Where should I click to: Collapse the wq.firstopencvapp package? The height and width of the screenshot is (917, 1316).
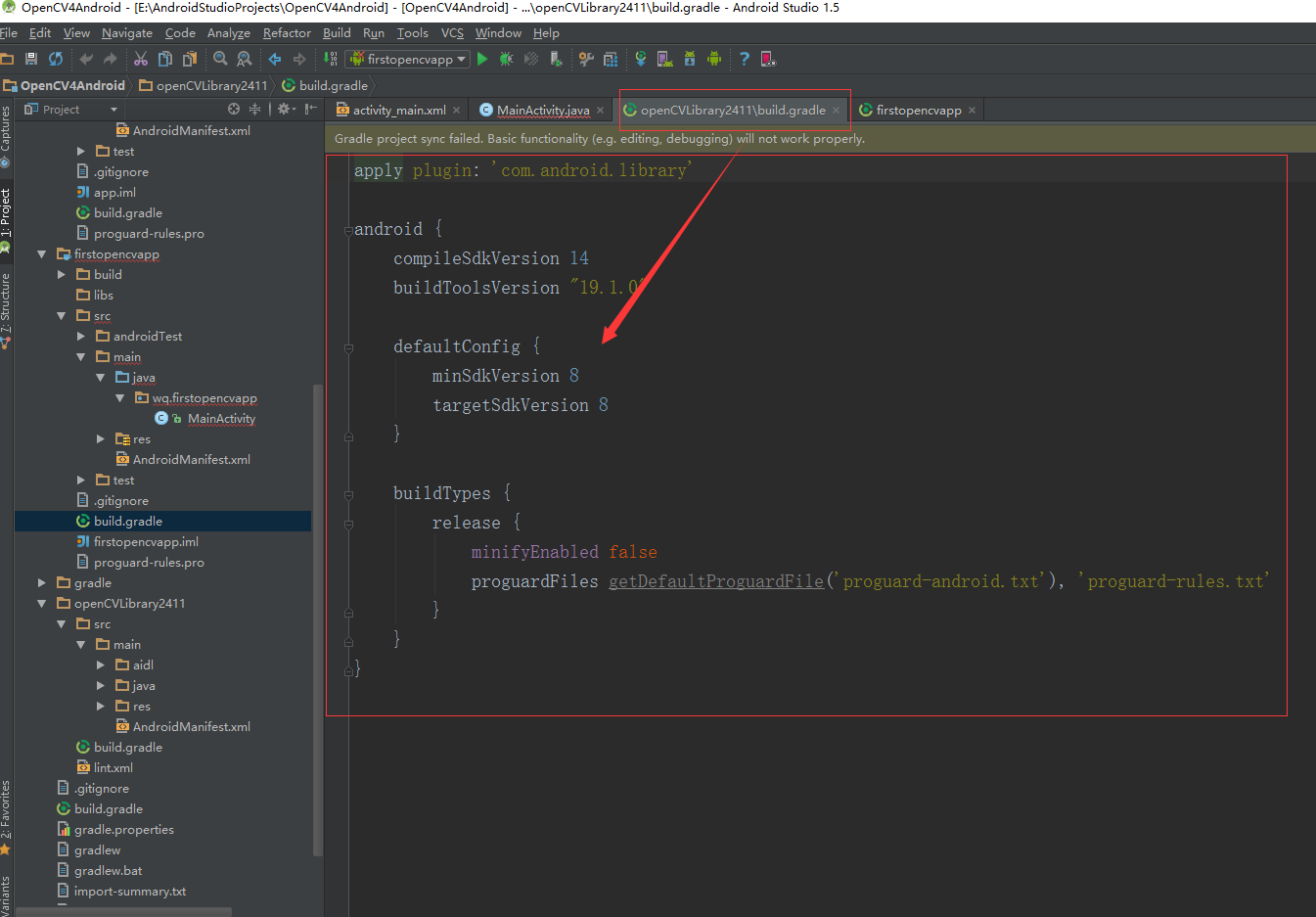[x=120, y=398]
